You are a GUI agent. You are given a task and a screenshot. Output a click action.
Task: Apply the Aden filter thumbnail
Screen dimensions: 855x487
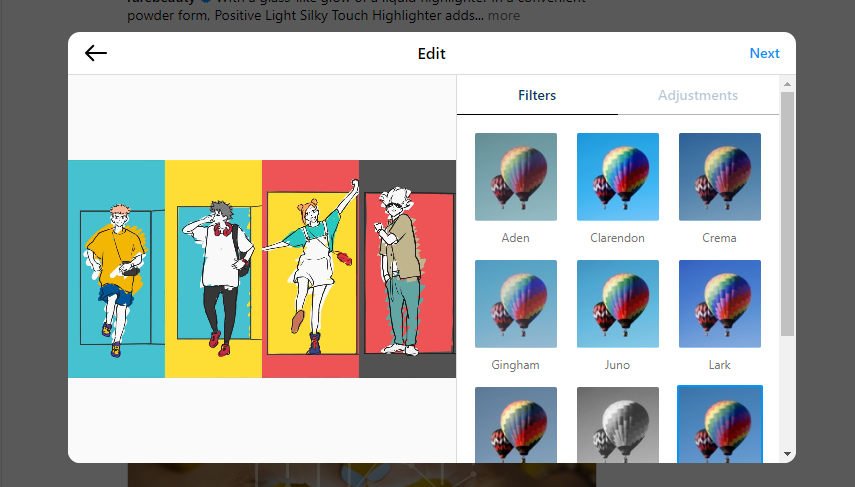coord(515,174)
